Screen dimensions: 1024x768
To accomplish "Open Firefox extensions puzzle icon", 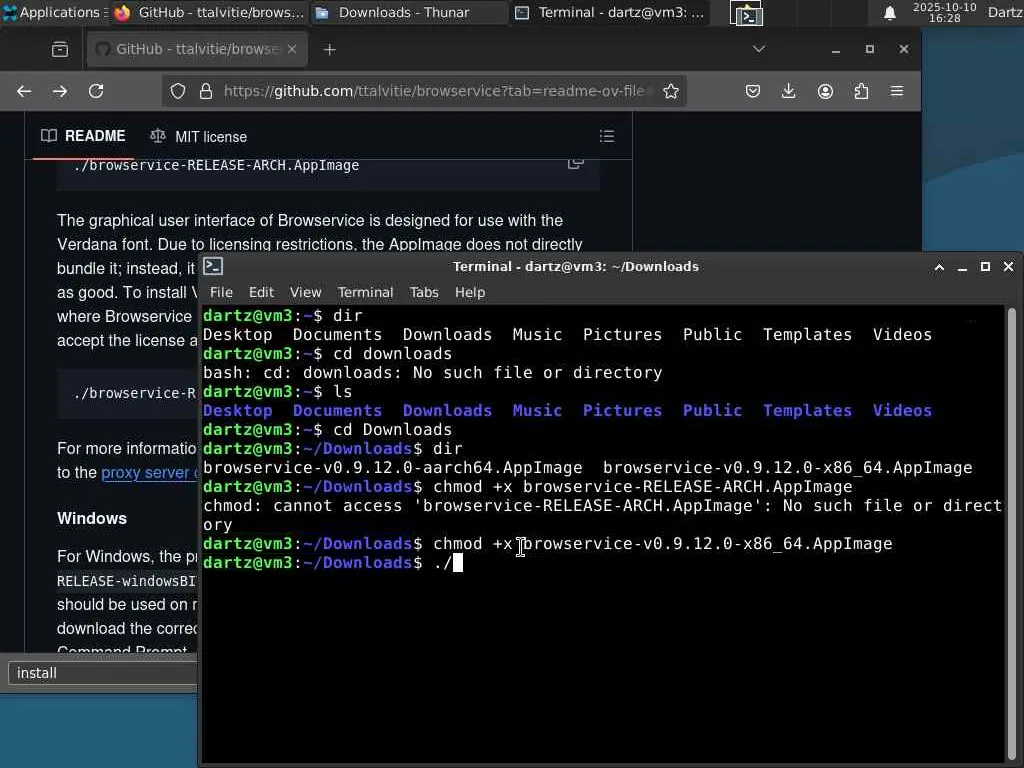I will tap(861, 91).
